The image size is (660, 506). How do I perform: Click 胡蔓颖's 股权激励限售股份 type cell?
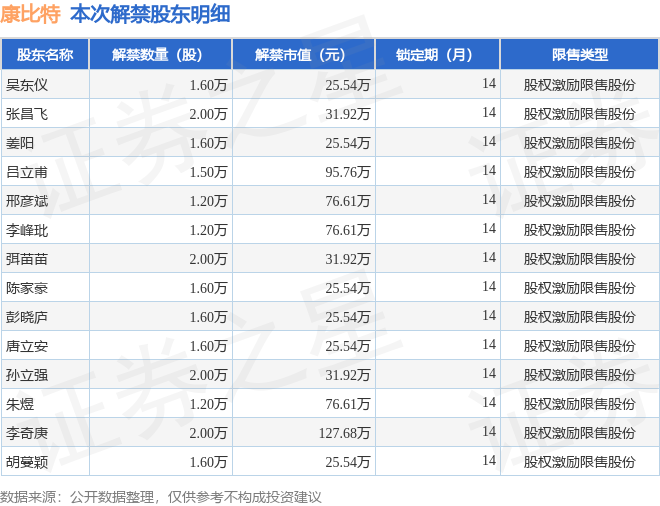[x=579, y=462]
